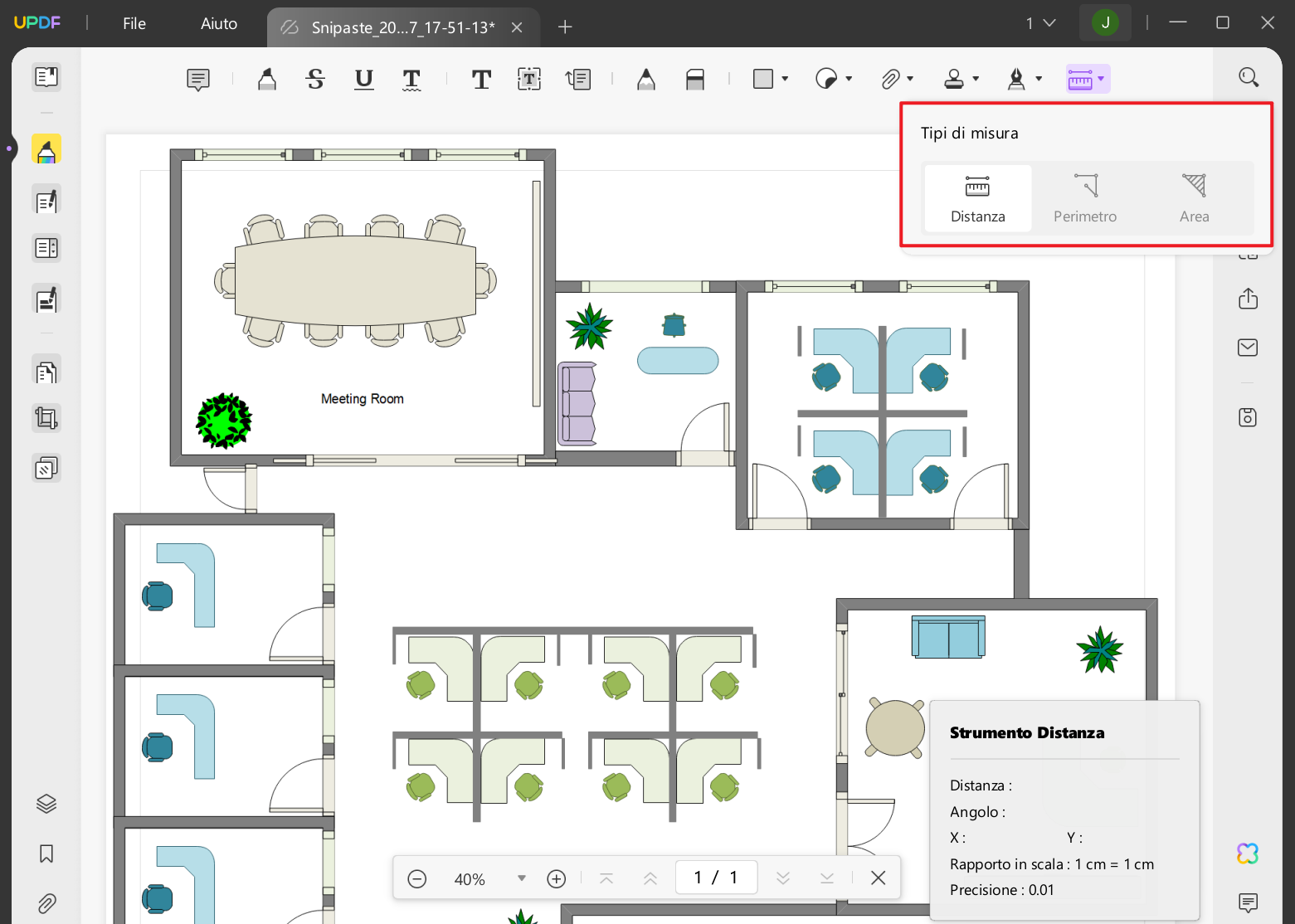This screenshot has height=924, width=1295.
Task: Select the Comment highlighter tool in sidebar
Action: (x=46, y=150)
